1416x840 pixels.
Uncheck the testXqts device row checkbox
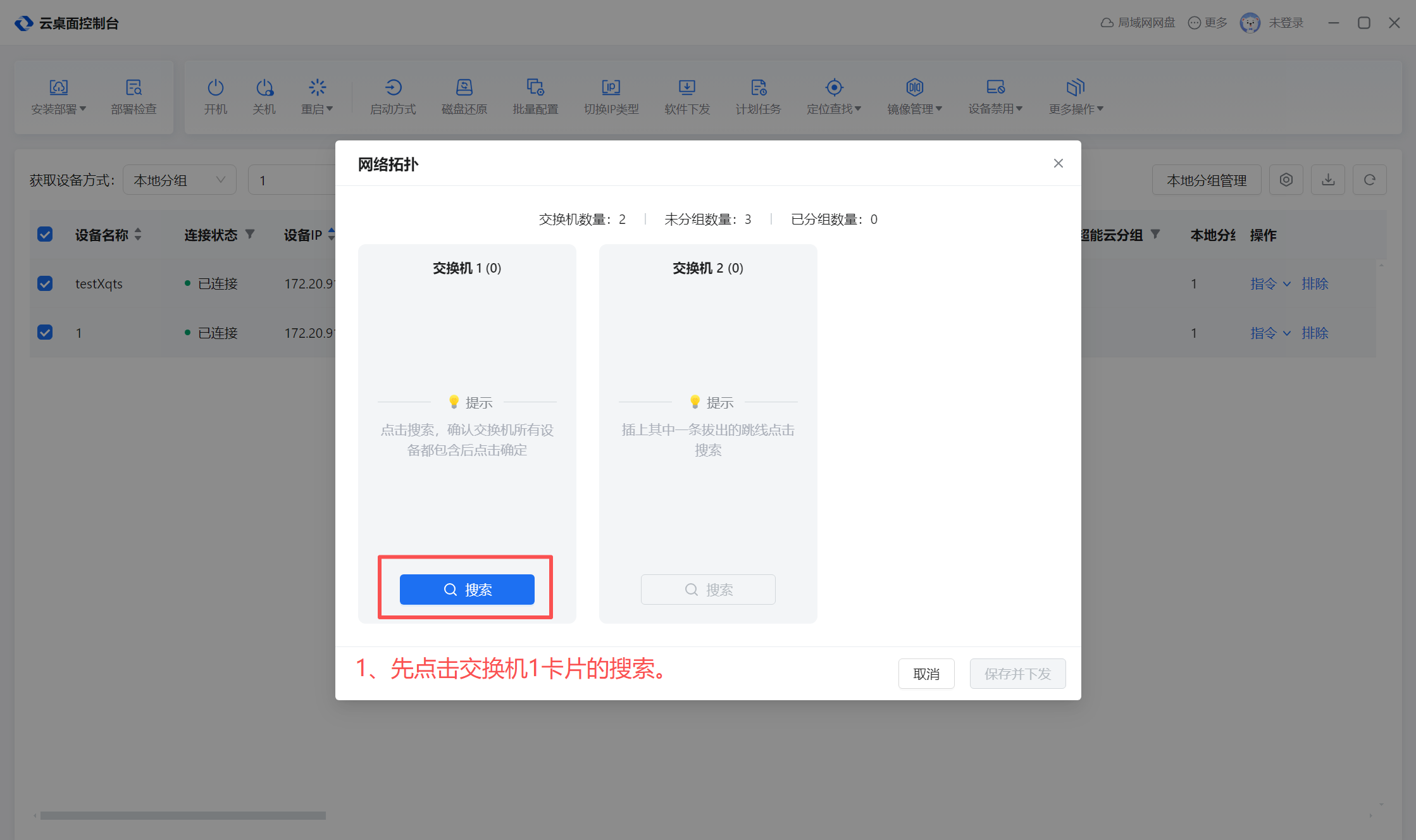click(45, 283)
